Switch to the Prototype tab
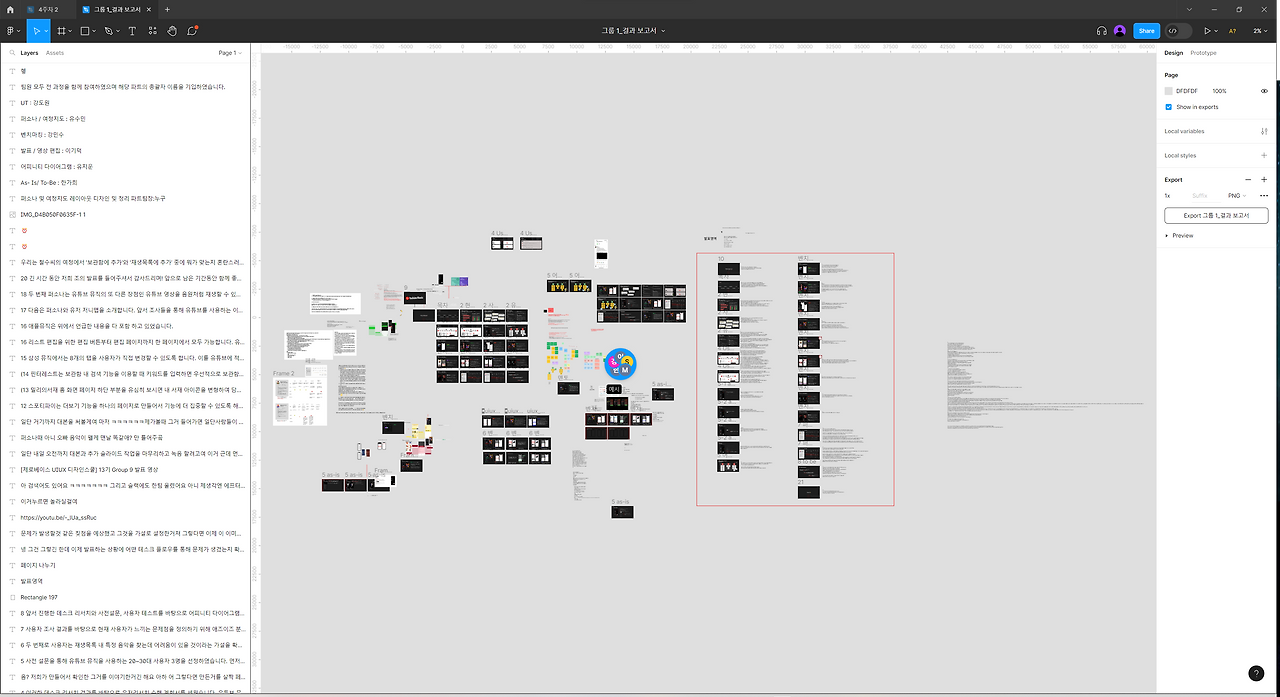 (1204, 53)
